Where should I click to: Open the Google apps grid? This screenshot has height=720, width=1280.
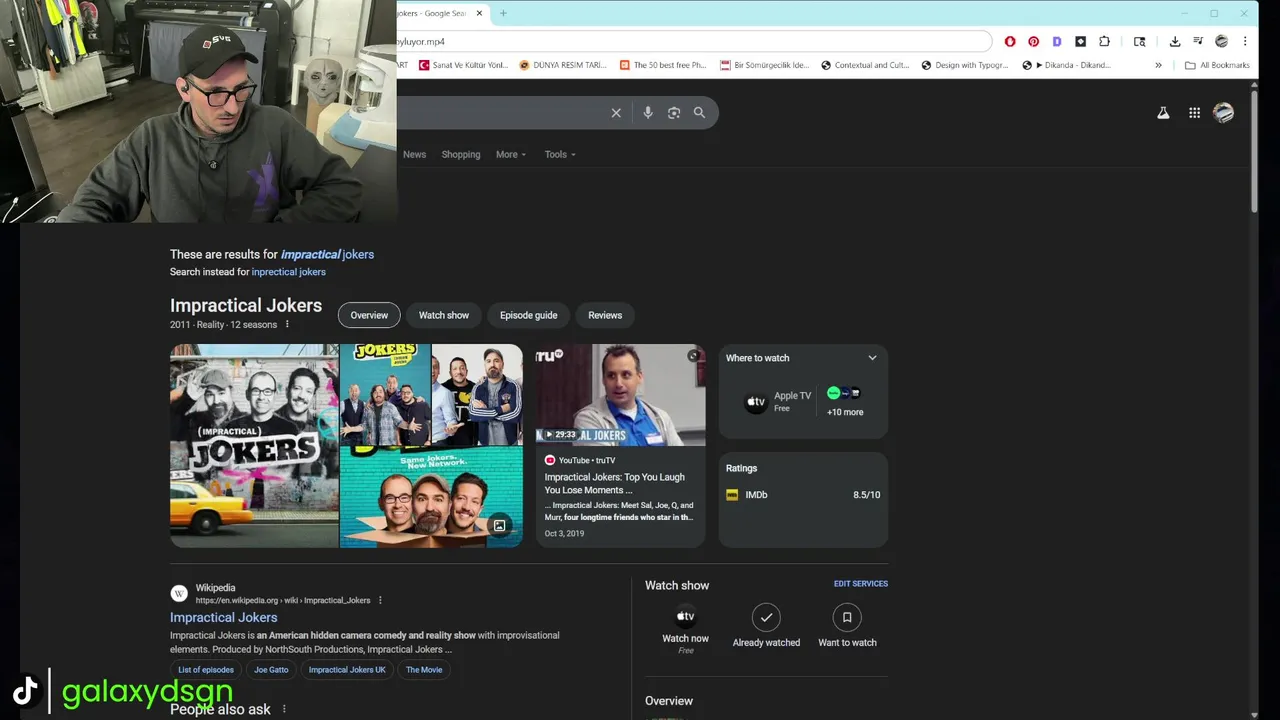(x=1194, y=113)
